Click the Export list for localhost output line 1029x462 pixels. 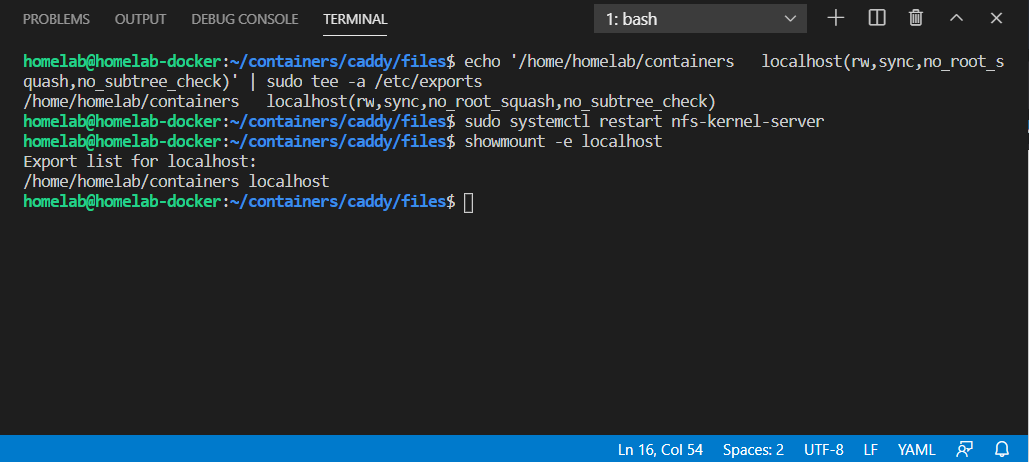tap(140, 161)
